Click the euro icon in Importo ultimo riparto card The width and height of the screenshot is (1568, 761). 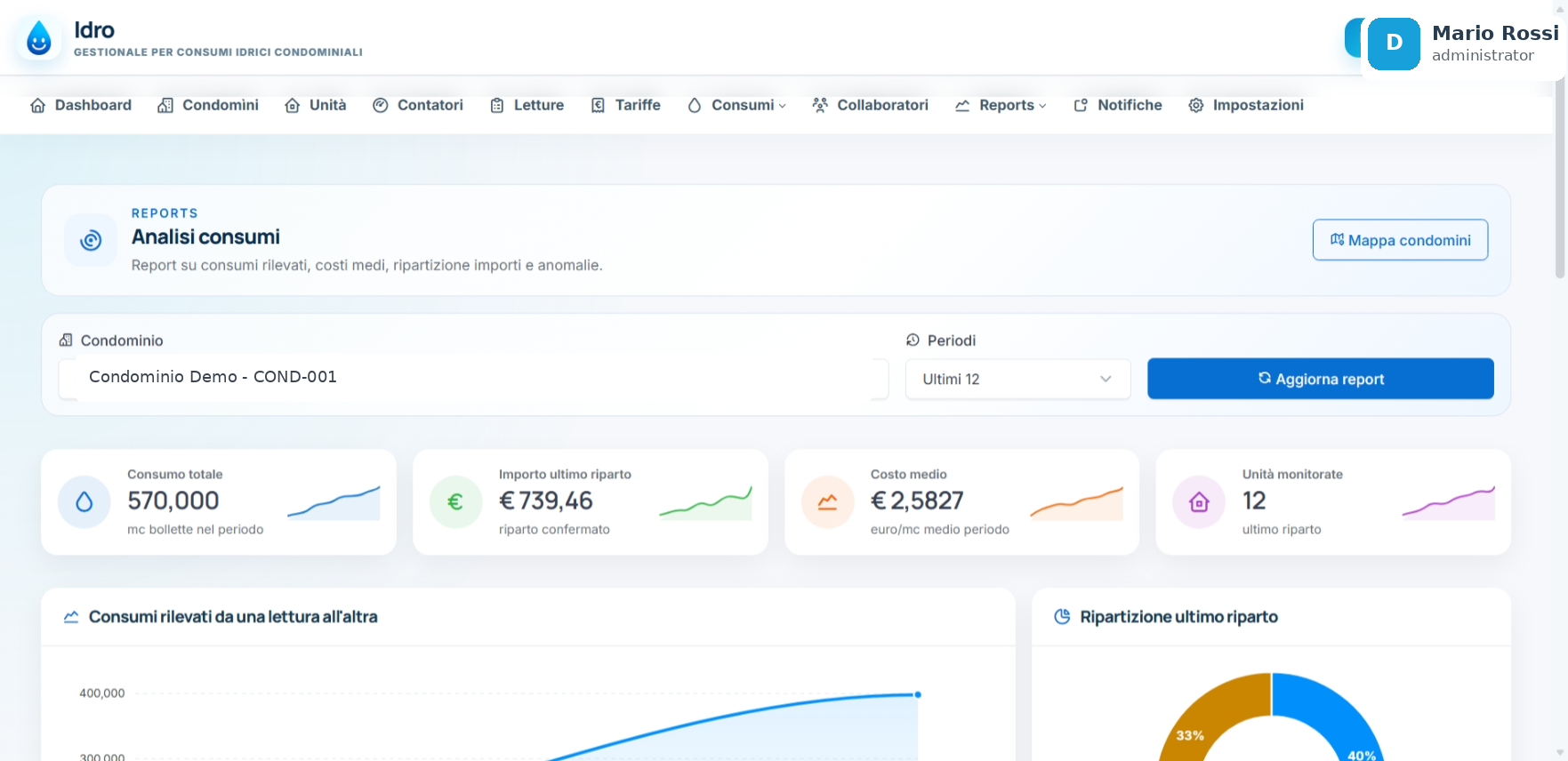tap(455, 502)
